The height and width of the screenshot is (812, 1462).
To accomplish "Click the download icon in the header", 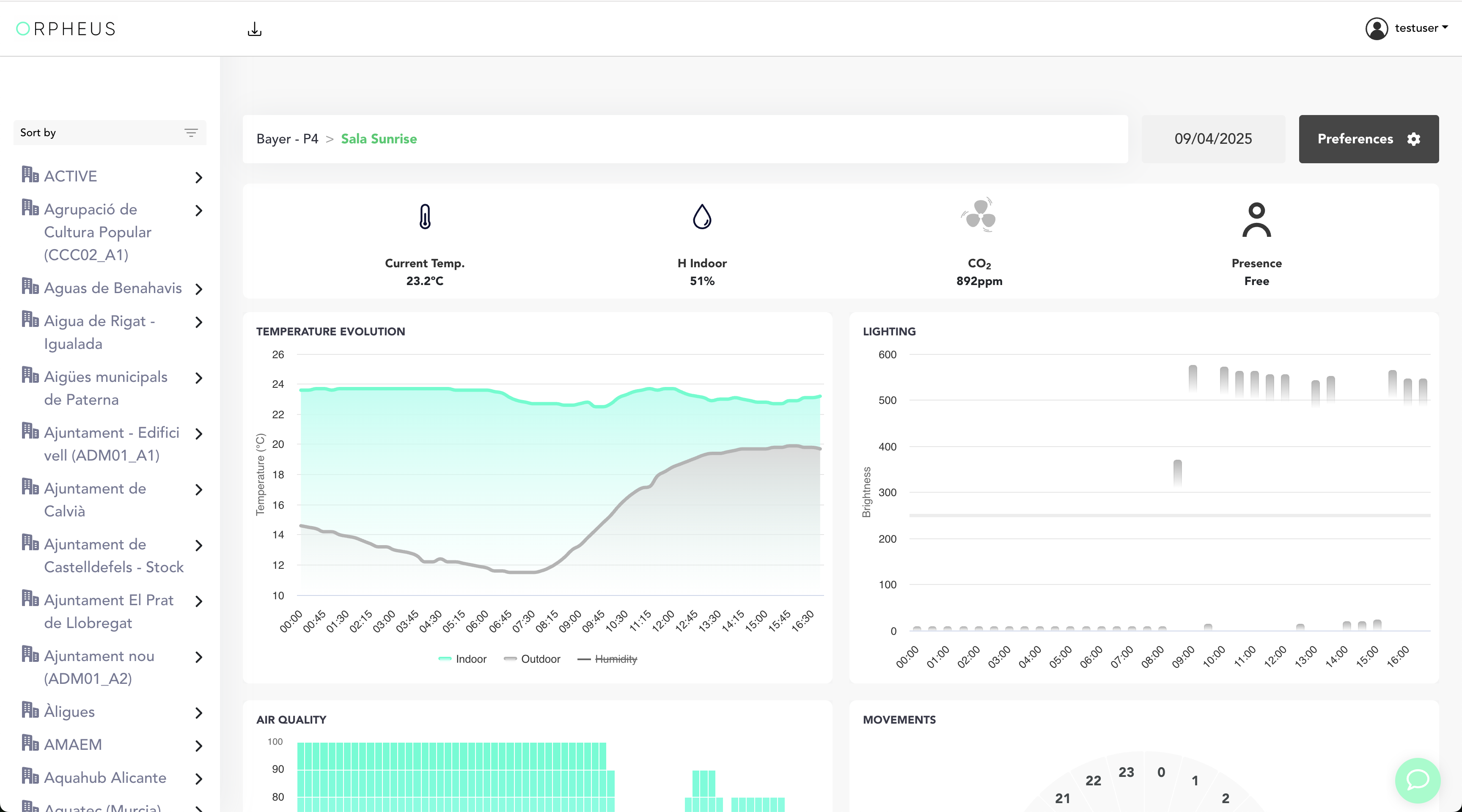I will pos(254,29).
